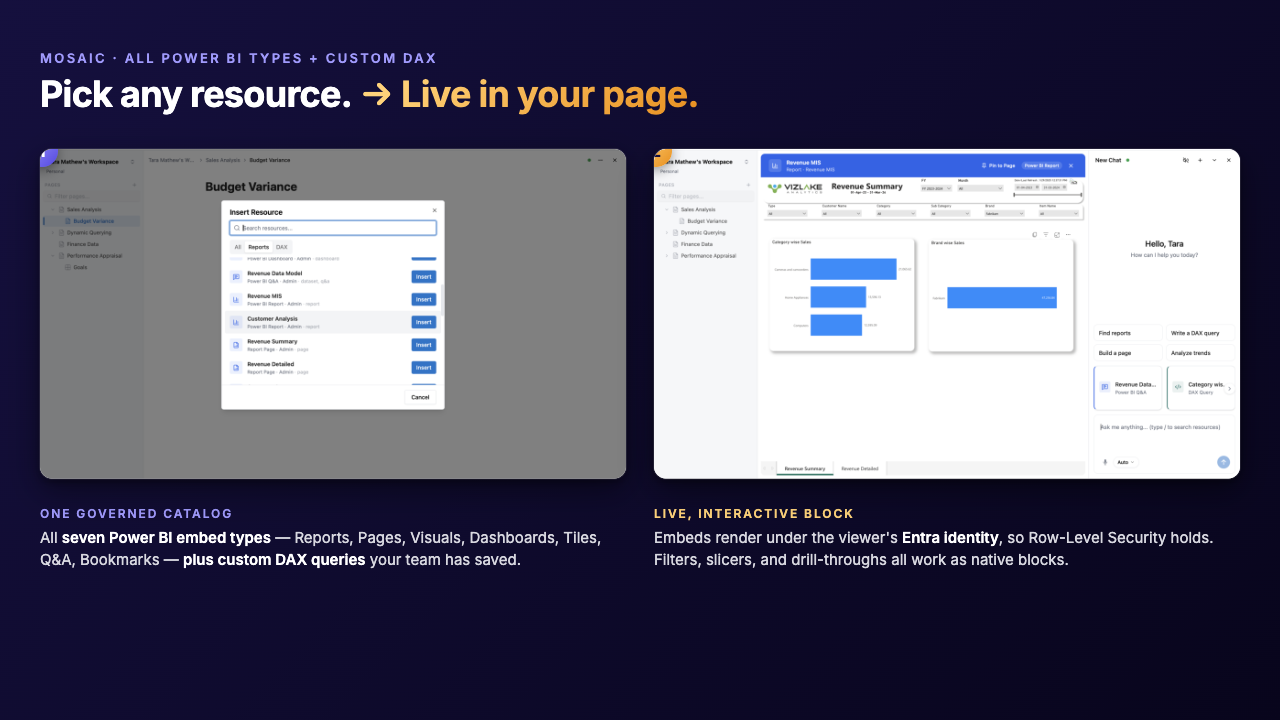1280x720 pixels.
Task: Expand the Performance Appraisal node in the right sidebar
Action: pos(667,255)
